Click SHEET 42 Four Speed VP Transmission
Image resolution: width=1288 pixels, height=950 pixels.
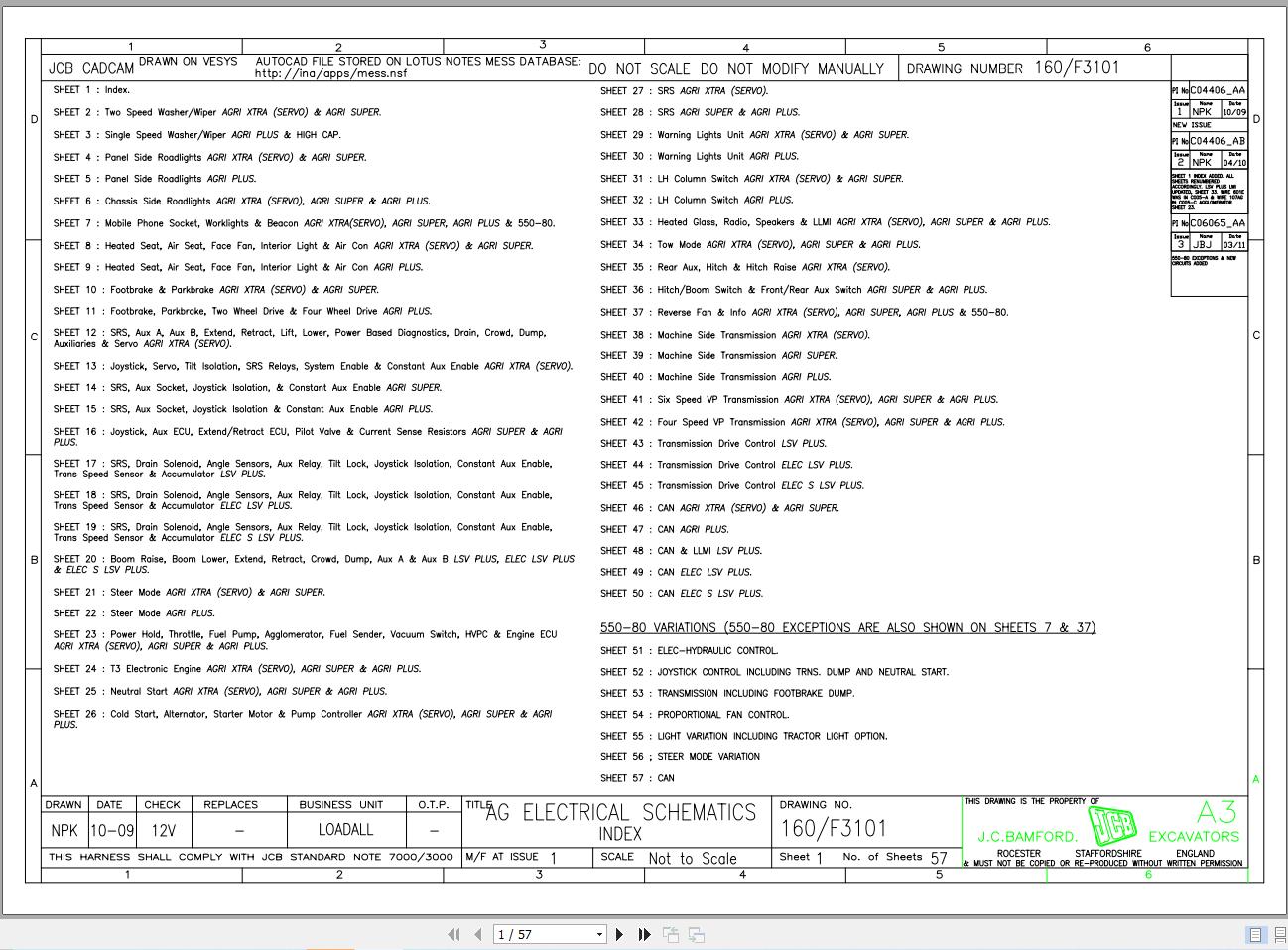pyautogui.click(x=803, y=422)
